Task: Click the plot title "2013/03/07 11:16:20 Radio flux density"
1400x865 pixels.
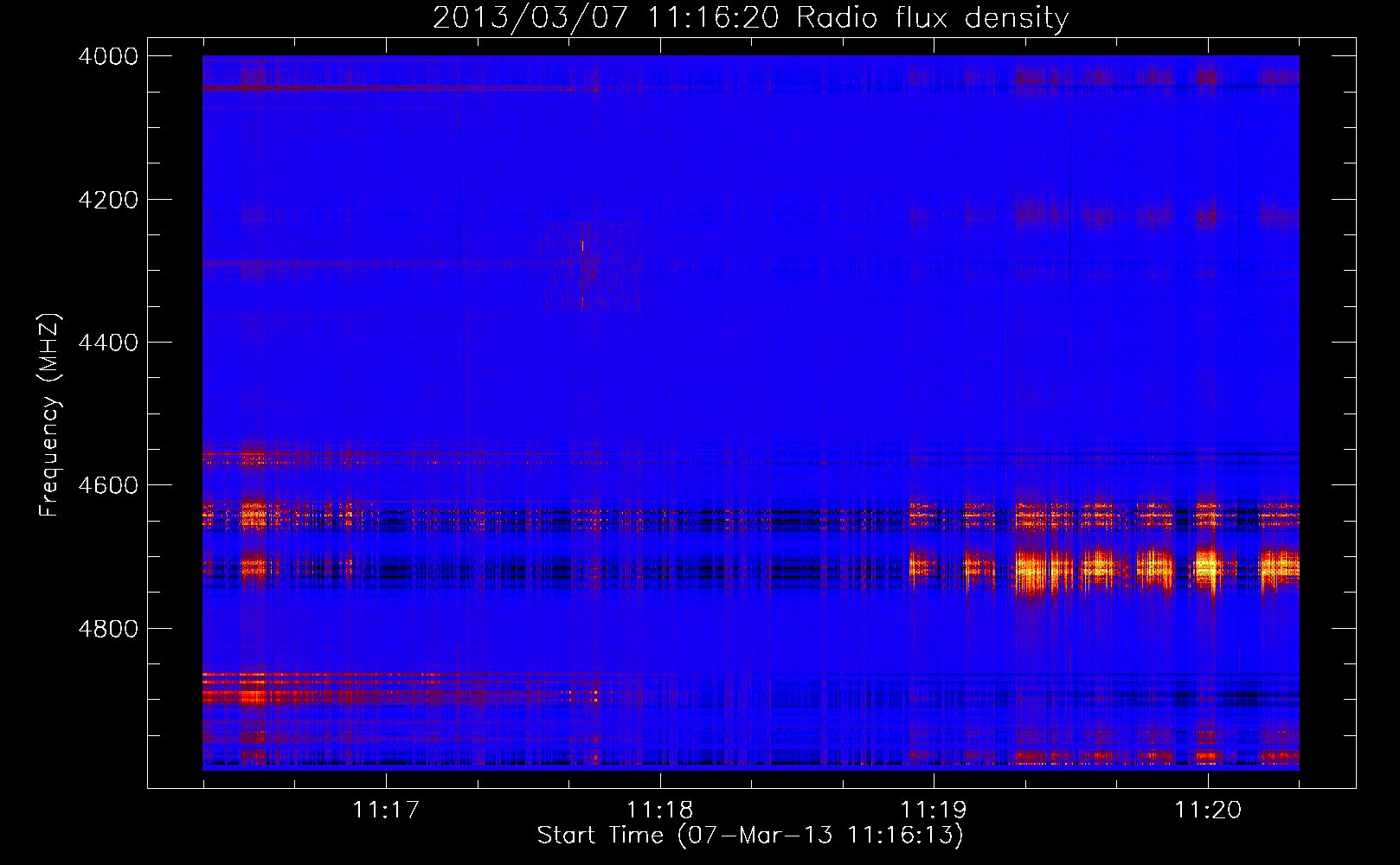Action: 750,18
